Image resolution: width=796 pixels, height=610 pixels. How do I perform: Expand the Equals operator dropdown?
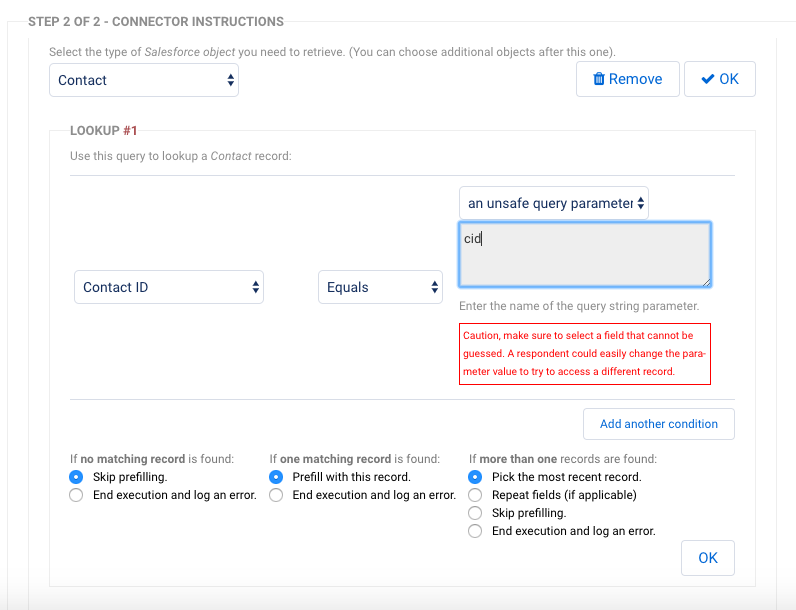(380, 287)
